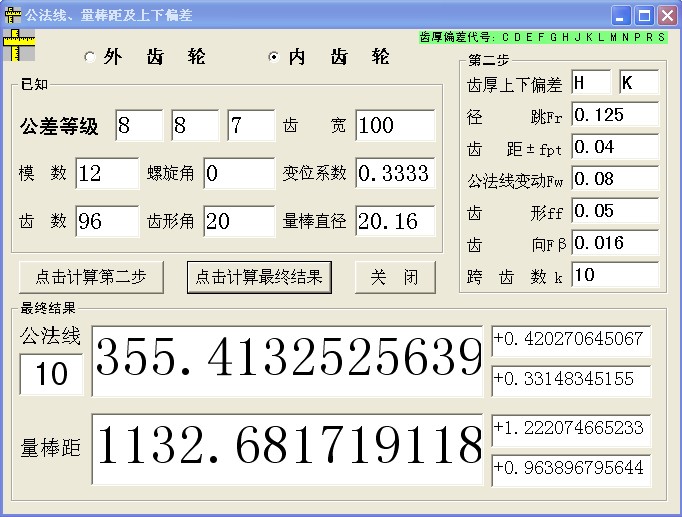This screenshot has height=517, width=682.
Task: Click the 公法线 upper deviation +0.420270645067
Action: (571, 340)
